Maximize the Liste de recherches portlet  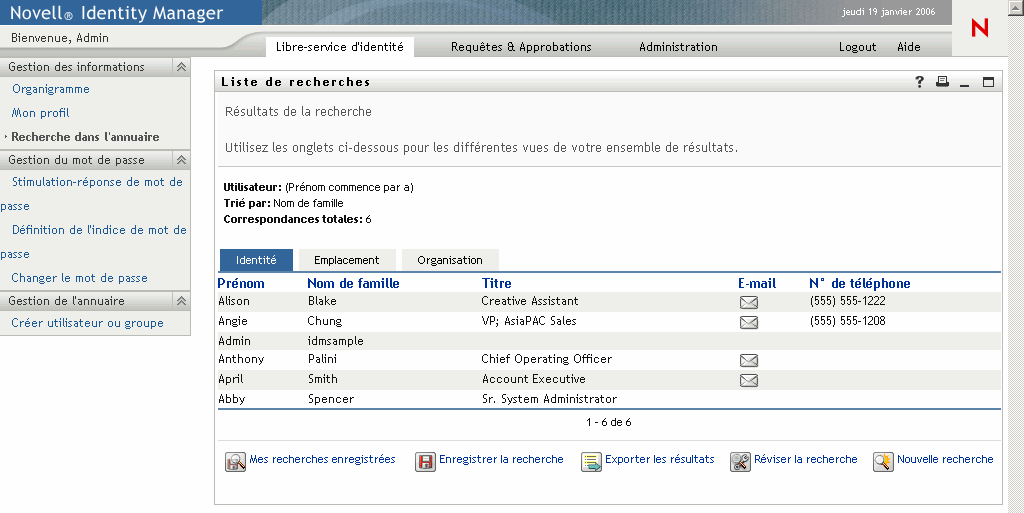click(989, 82)
